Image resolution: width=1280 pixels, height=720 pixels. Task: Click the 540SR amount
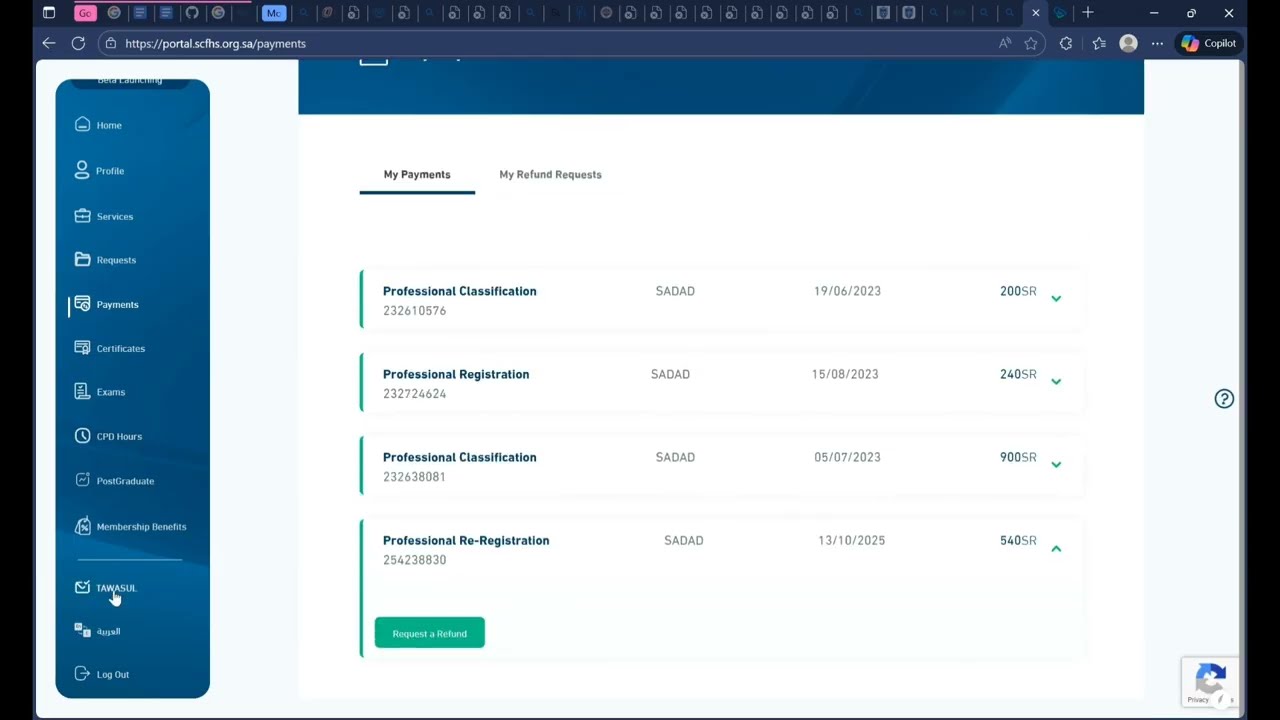[x=1018, y=540]
